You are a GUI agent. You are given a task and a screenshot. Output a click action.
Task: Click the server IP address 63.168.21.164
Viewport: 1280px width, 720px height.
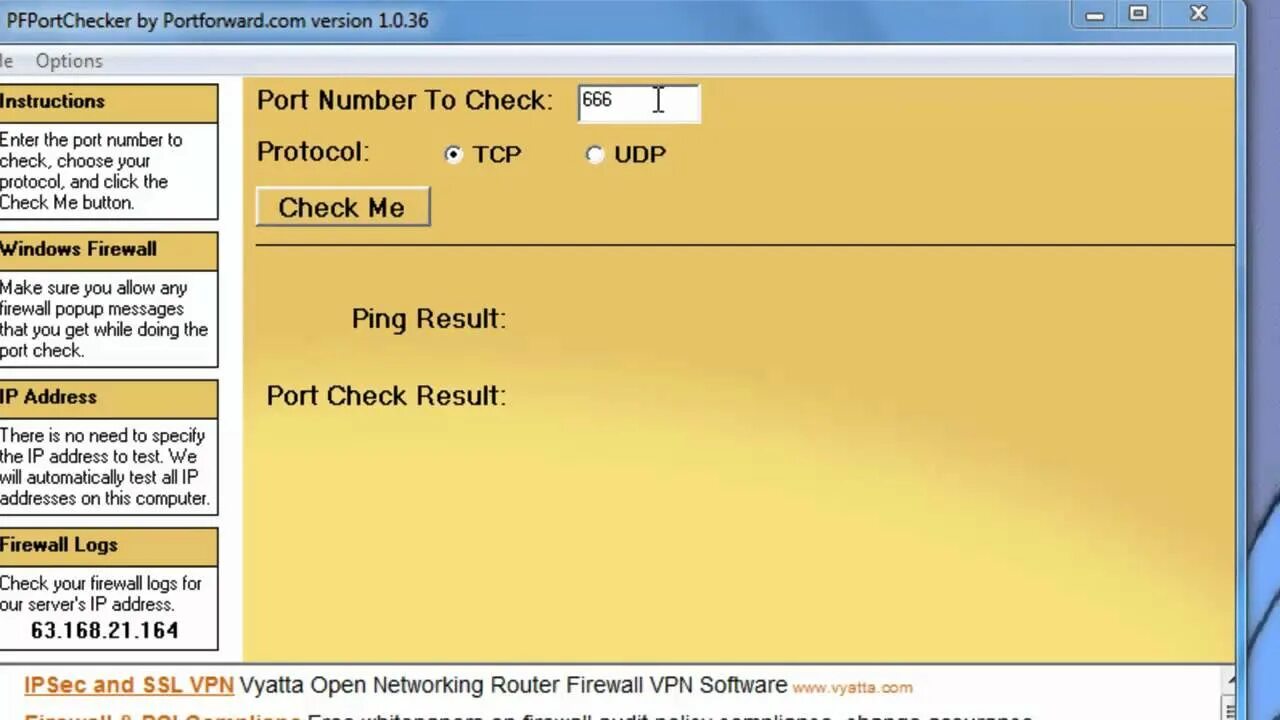tap(104, 630)
